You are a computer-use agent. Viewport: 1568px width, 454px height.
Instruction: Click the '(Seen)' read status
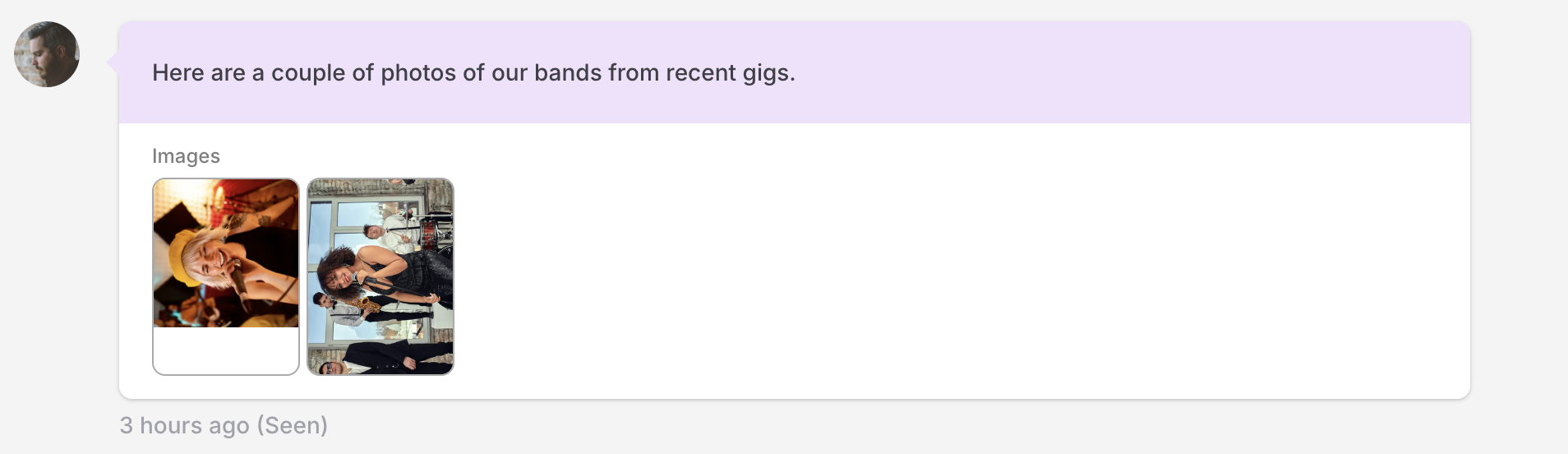[x=292, y=425]
